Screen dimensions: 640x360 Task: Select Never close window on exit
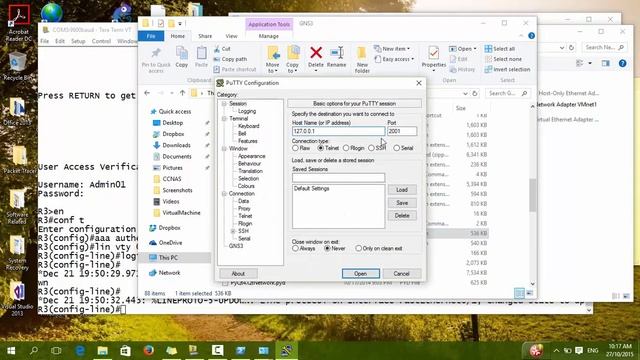[335, 248]
